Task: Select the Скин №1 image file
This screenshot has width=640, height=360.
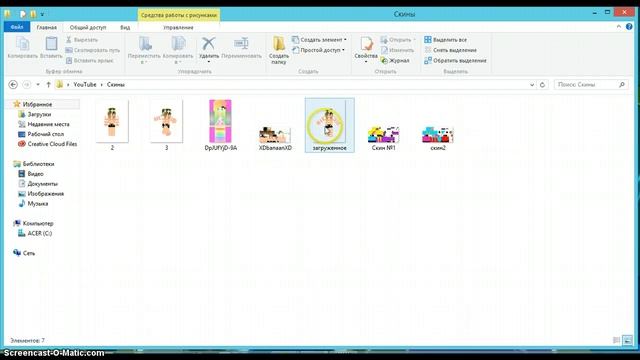Action: (384, 139)
